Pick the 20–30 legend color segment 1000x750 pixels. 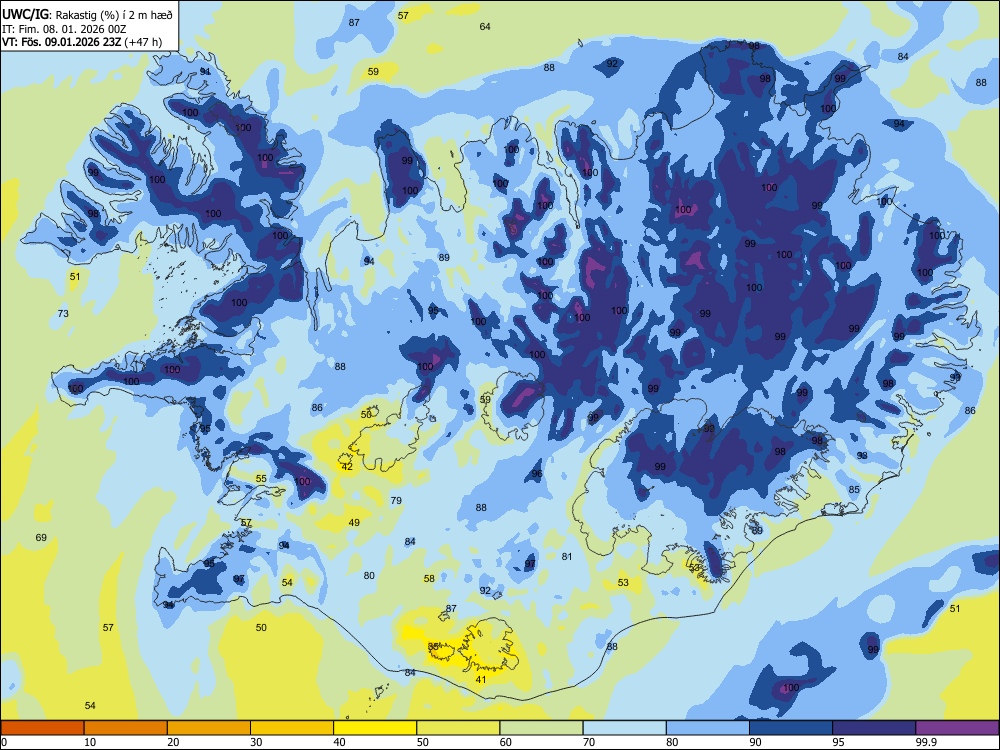click(209, 728)
